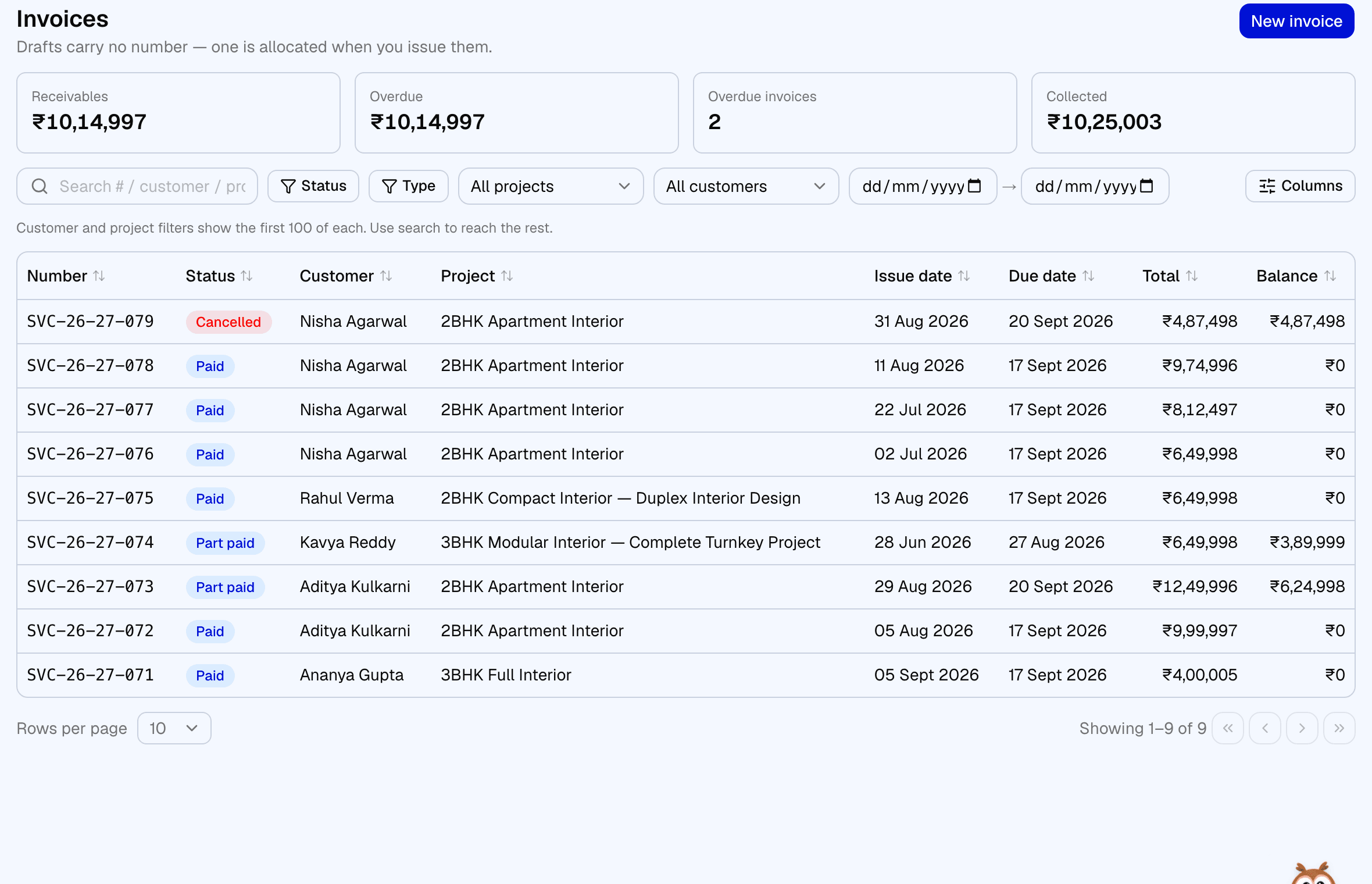
Task: Click Showing 1–9 of 9 text
Action: click(x=1143, y=728)
